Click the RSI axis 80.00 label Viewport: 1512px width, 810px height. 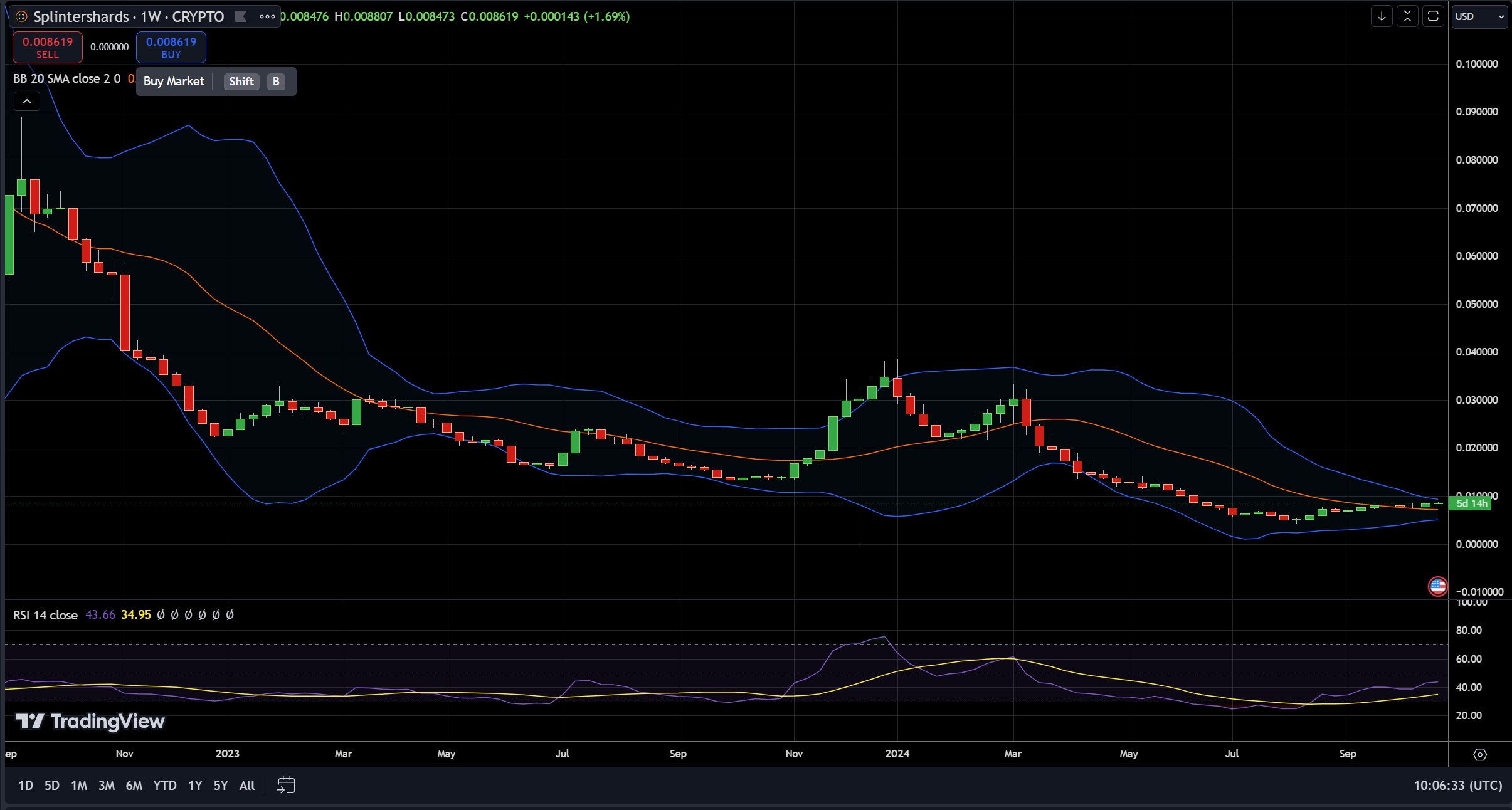(x=1469, y=630)
